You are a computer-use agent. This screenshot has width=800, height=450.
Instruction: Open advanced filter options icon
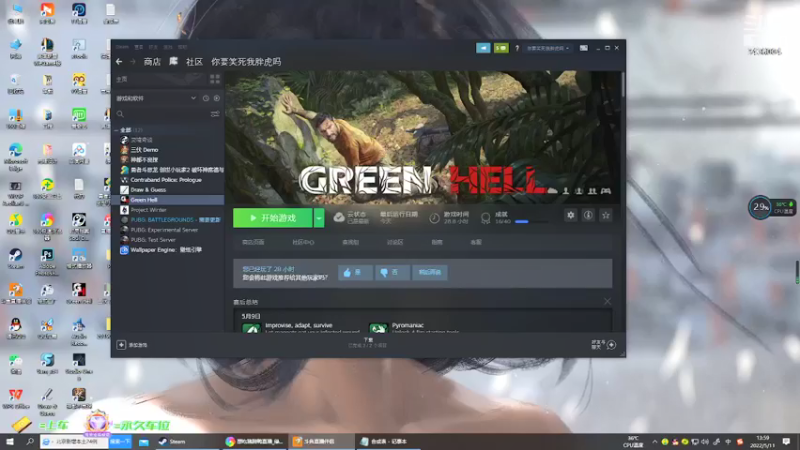pos(215,114)
